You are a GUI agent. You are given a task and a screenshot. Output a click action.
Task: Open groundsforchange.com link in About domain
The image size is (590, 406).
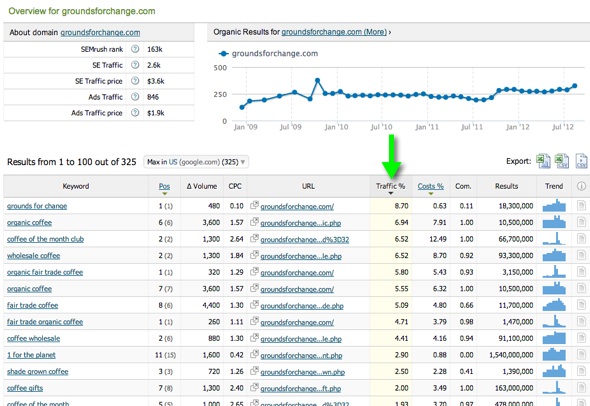100,32
